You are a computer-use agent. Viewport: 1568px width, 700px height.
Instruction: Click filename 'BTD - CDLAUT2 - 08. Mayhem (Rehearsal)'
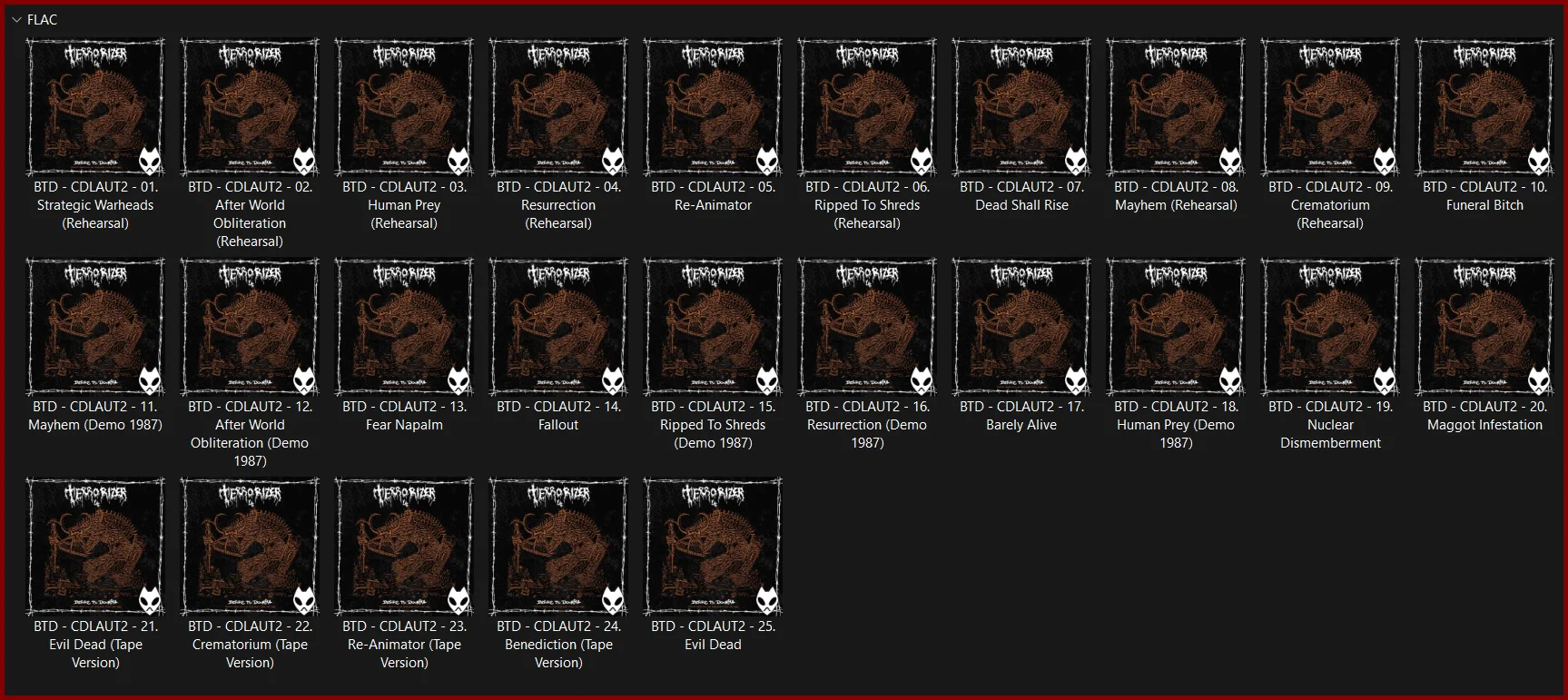1176,196
